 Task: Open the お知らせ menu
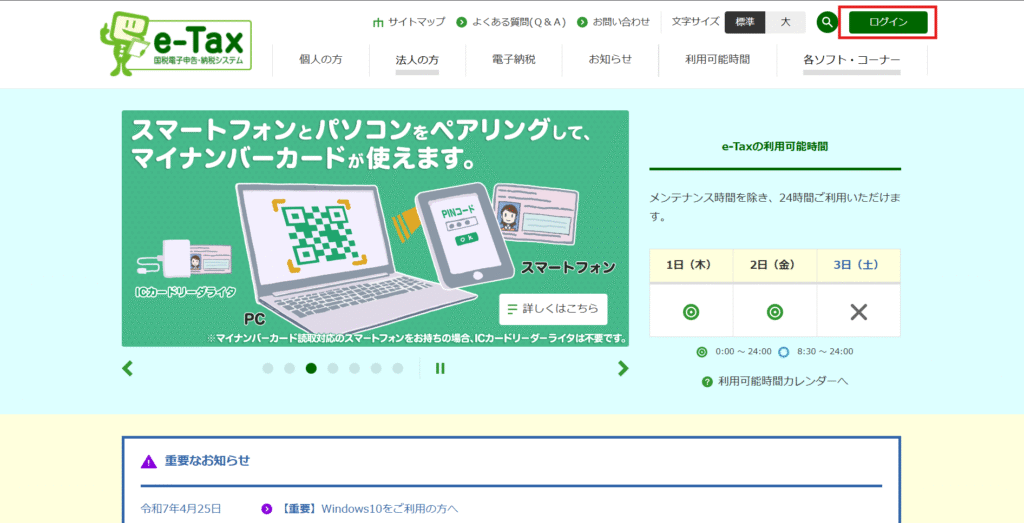point(610,60)
